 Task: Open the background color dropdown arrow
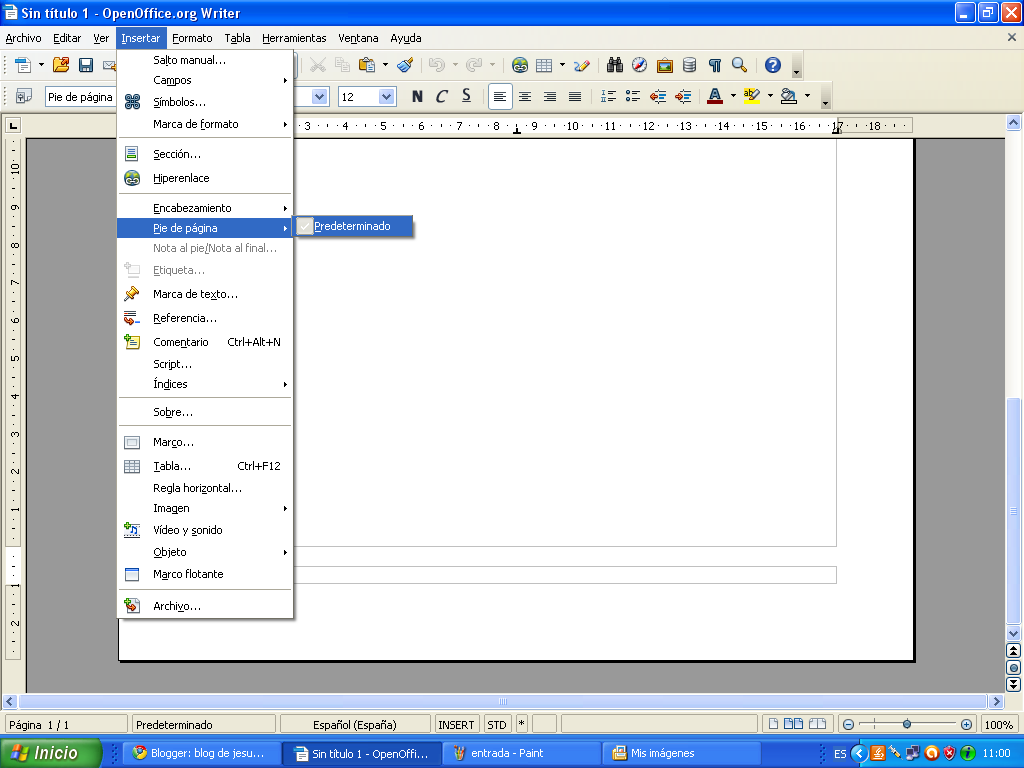click(x=808, y=97)
